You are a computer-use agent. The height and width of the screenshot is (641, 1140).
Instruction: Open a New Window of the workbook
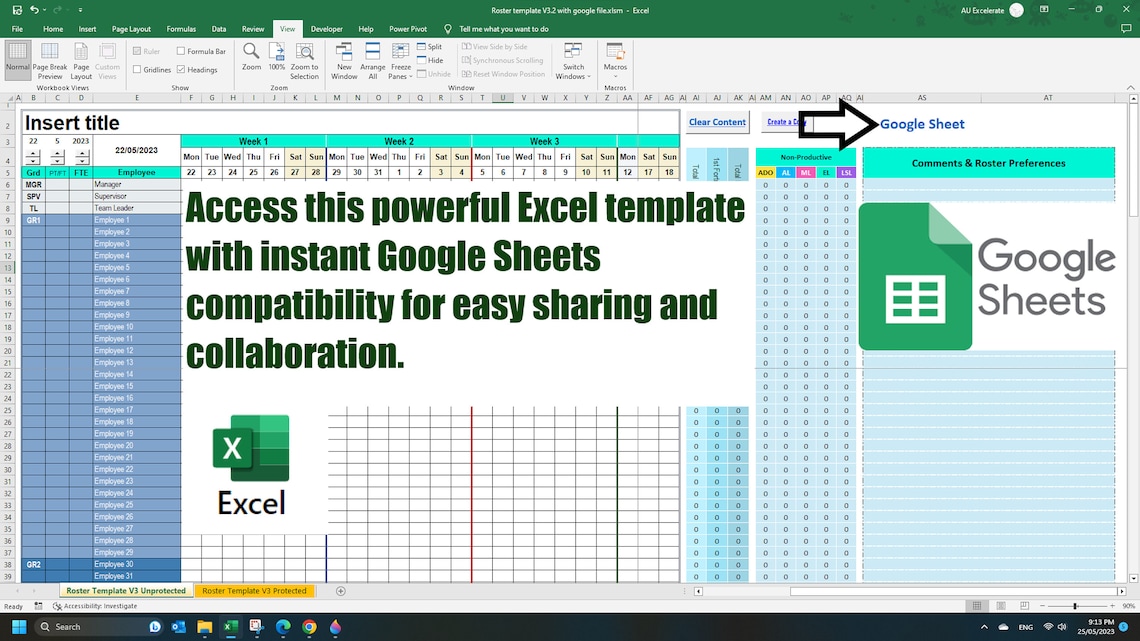[x=343, y=60]
